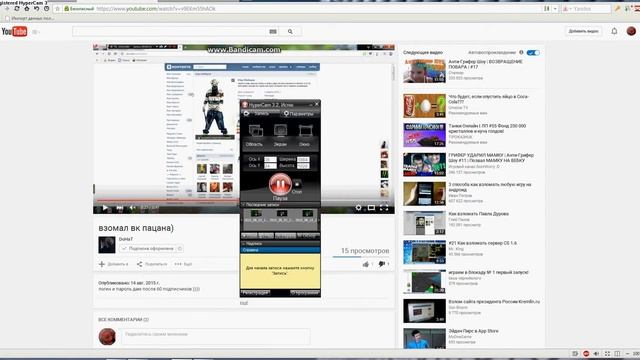The height and width of the screenshot is (360, 640).
Task: Click the Добавить видео upload button
Action: [583, 31]
